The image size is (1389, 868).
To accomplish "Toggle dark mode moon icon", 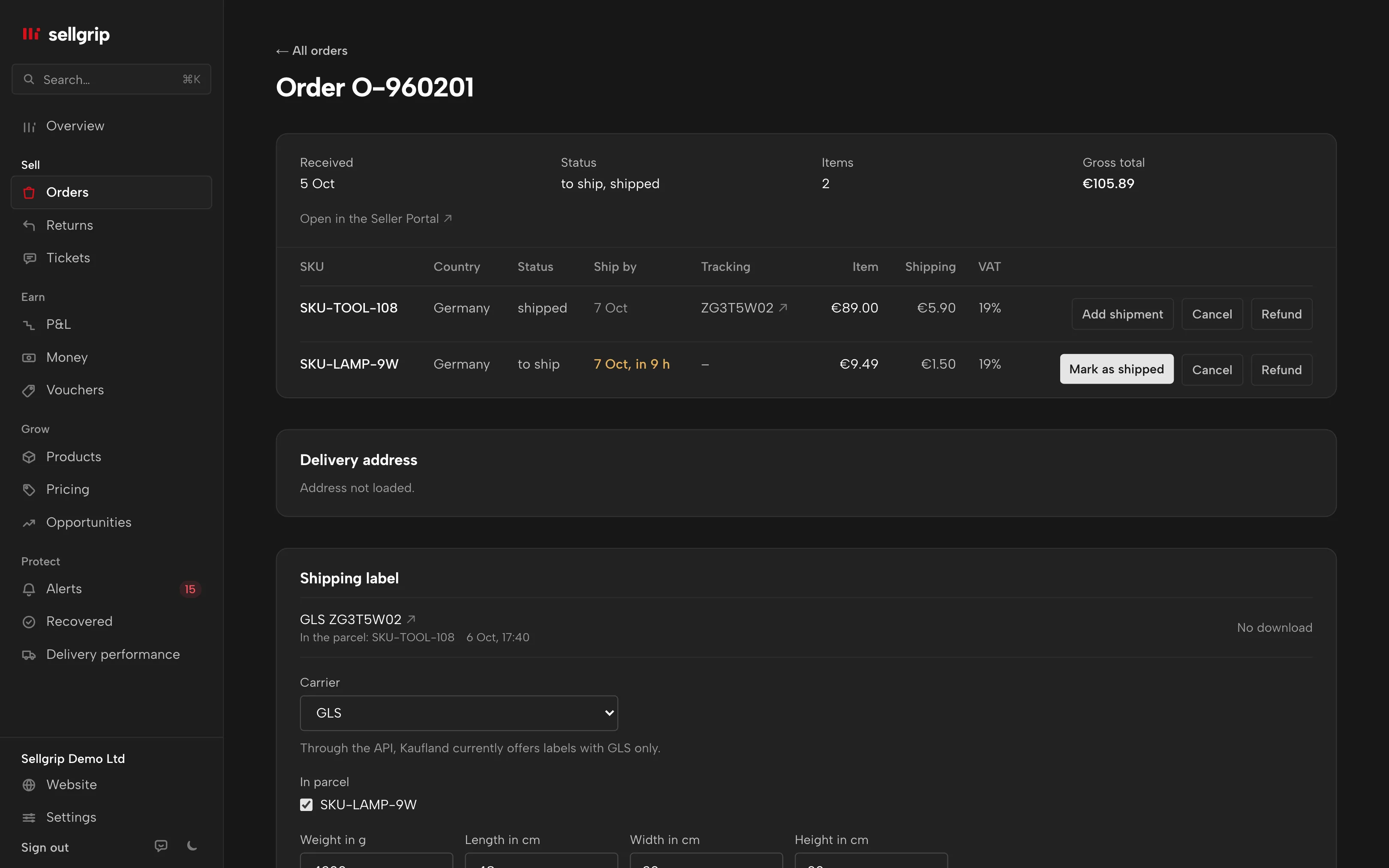I will [x=192, y=846].
